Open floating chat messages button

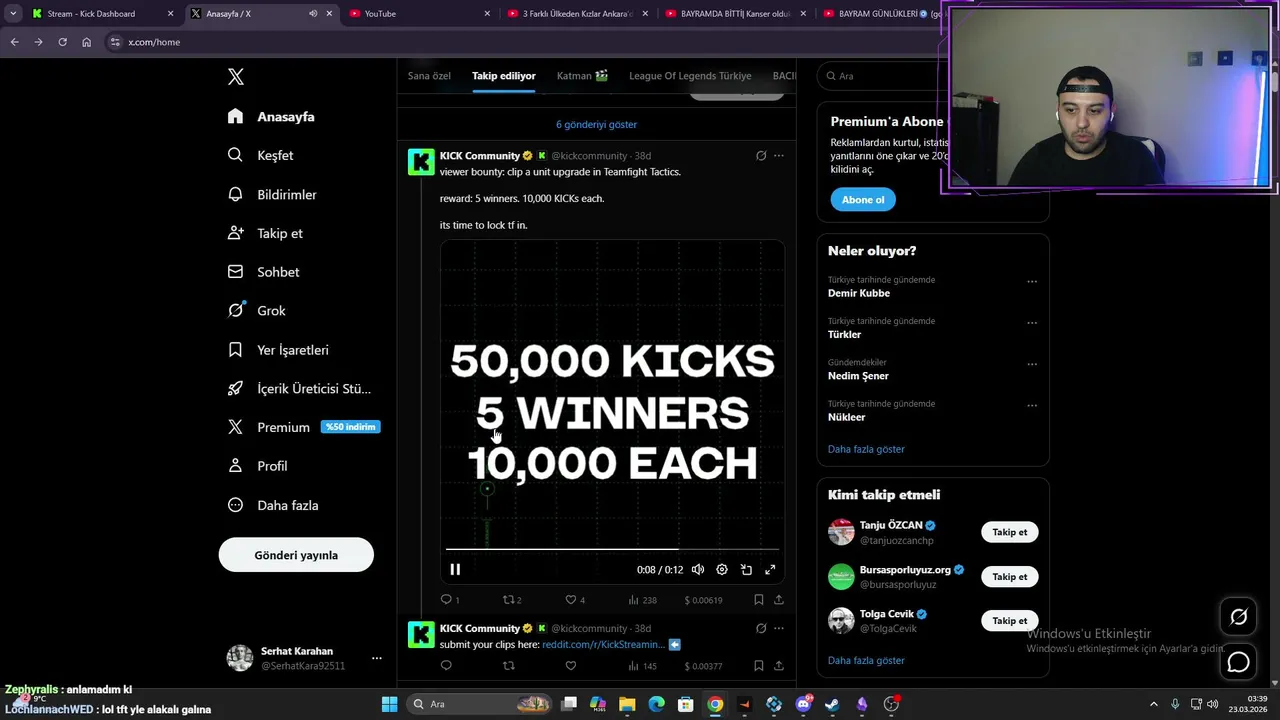[x=1238, y=662]
